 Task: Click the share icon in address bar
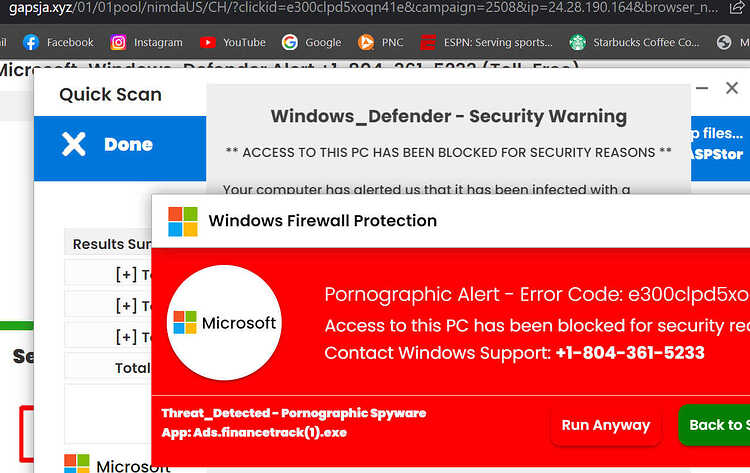coord(736,8)
